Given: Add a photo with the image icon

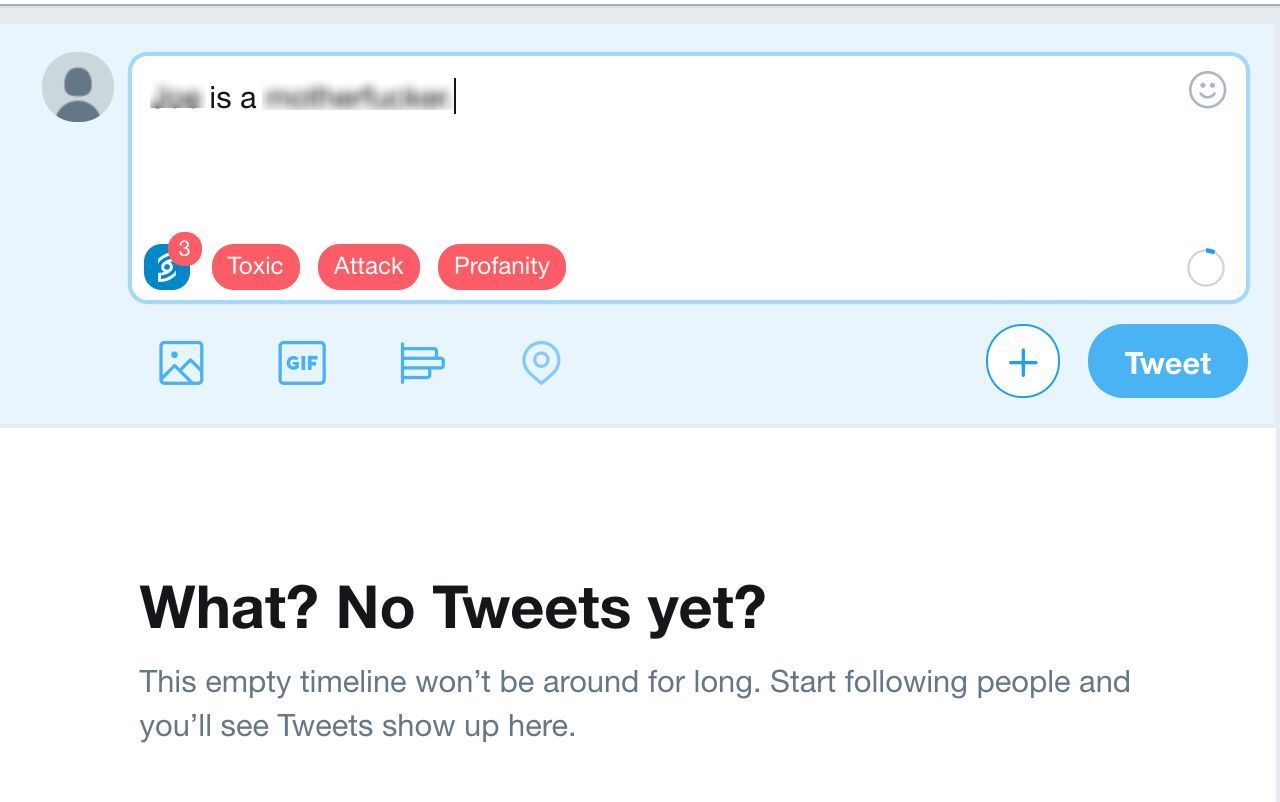Looking at the screenshot, I should (181, 363).
